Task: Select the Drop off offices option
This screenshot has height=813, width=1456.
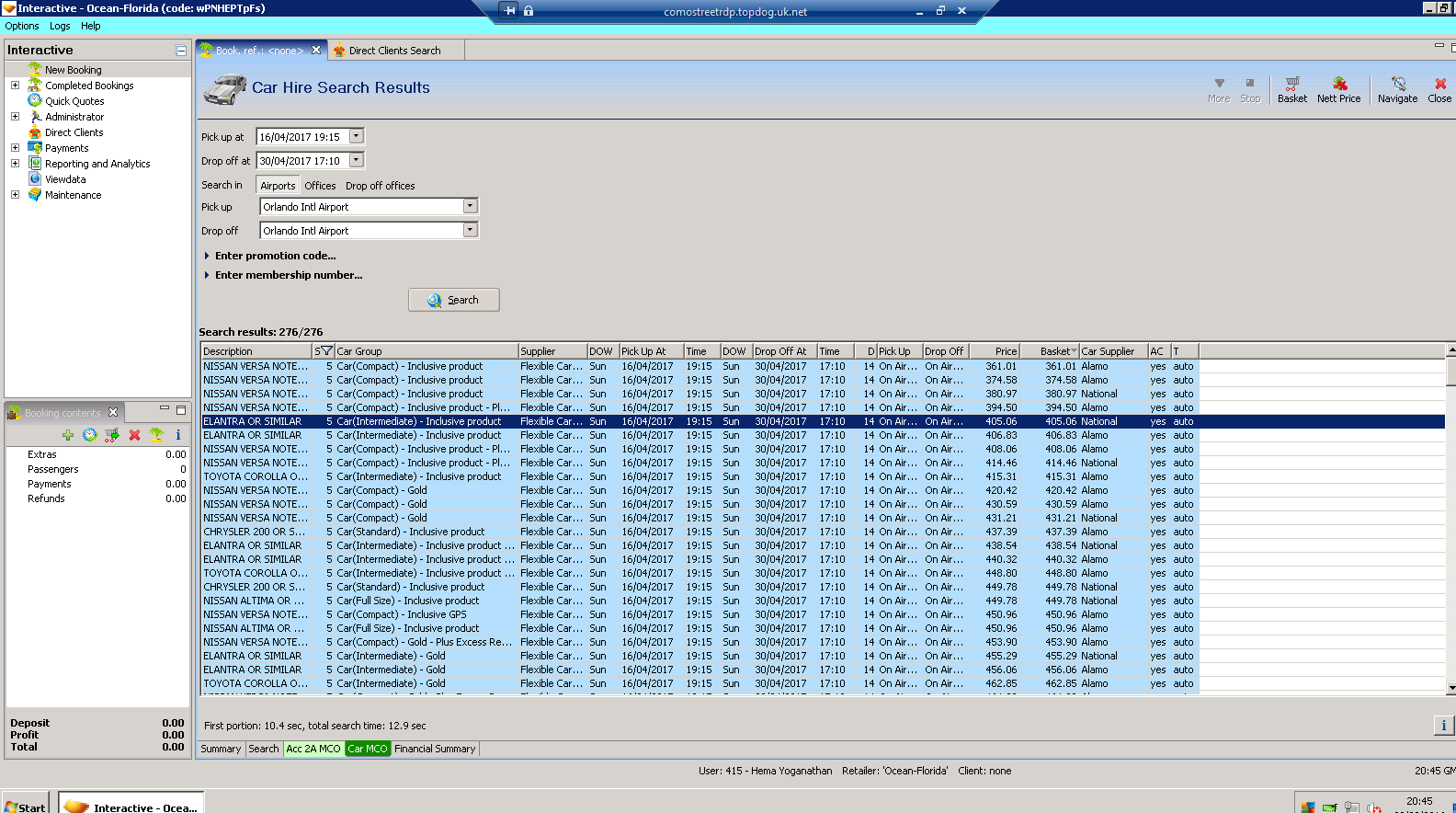Action: [x=380, y=186]
